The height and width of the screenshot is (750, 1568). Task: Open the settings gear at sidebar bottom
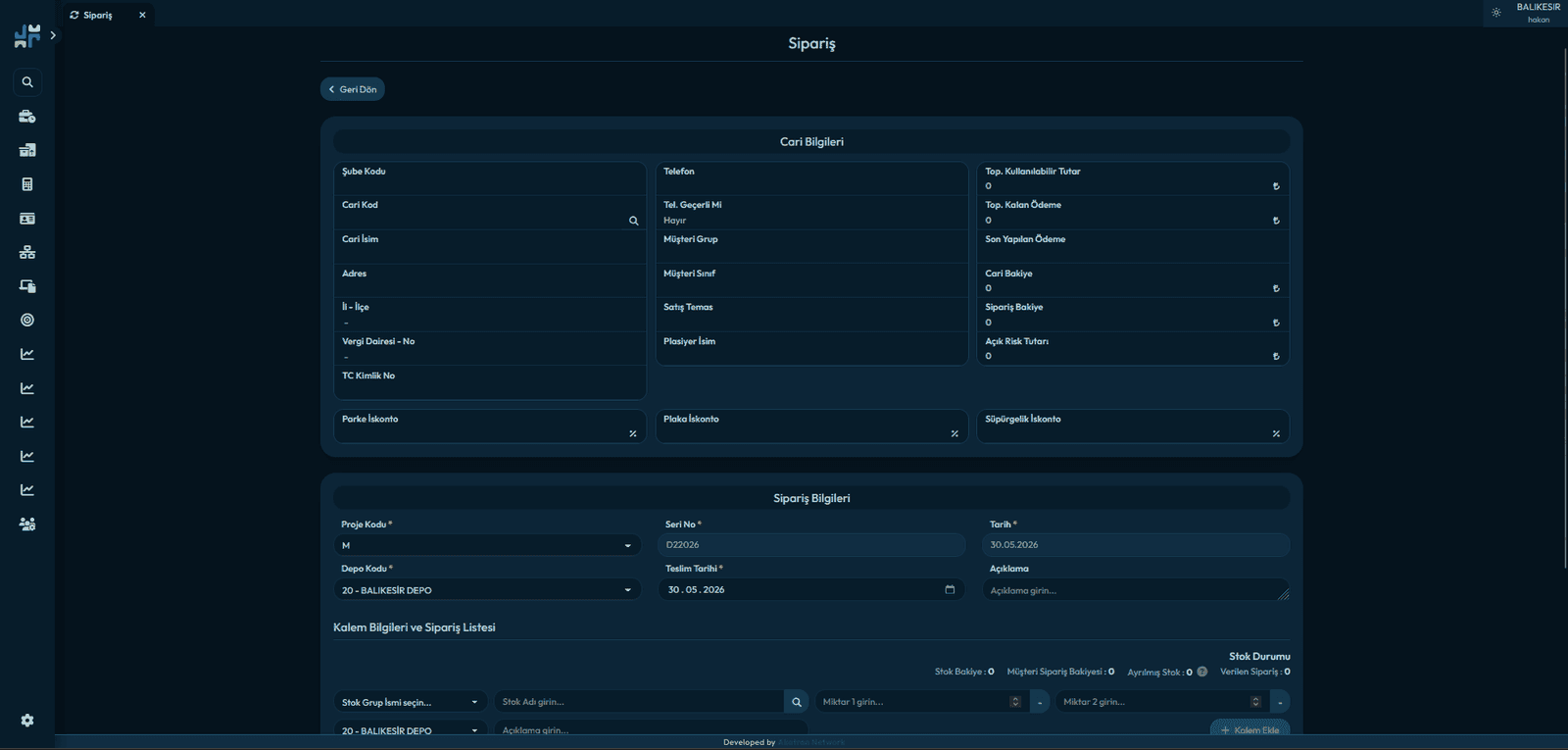pyautogui.click(x=27, y=721)
